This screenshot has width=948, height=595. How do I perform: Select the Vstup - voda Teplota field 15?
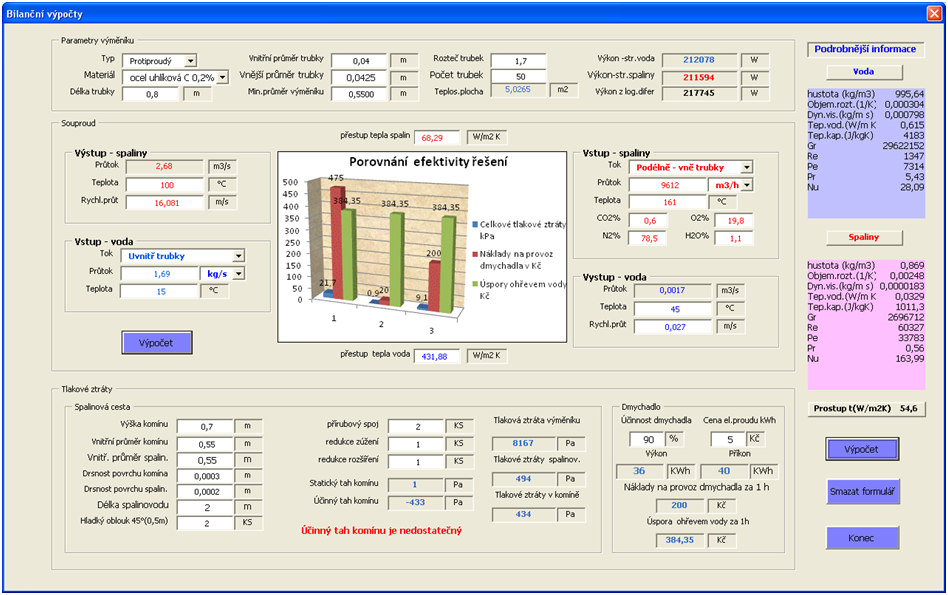coord(160,291)
